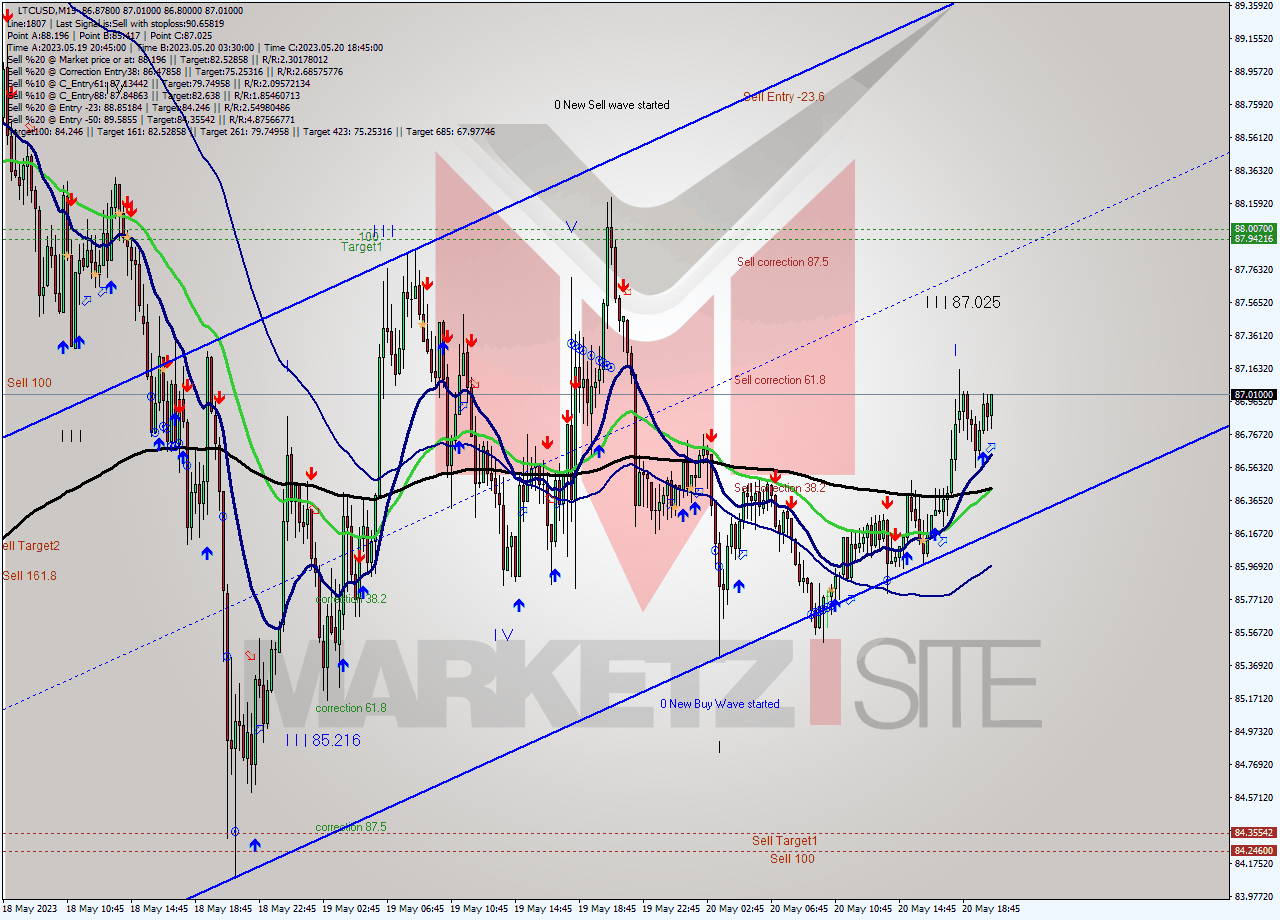Select the 'Sell correction 87.5' label
The height and width of the screenshot is (920, 1280).
[x=782, y=262]
